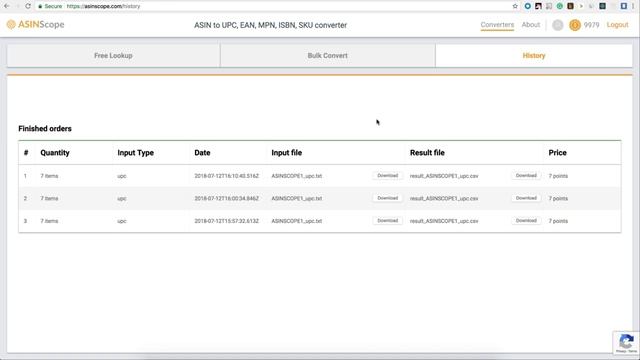Click date 2018-07-12T16:00:34.846Z

pyautogui.click(x=227, y=198)
